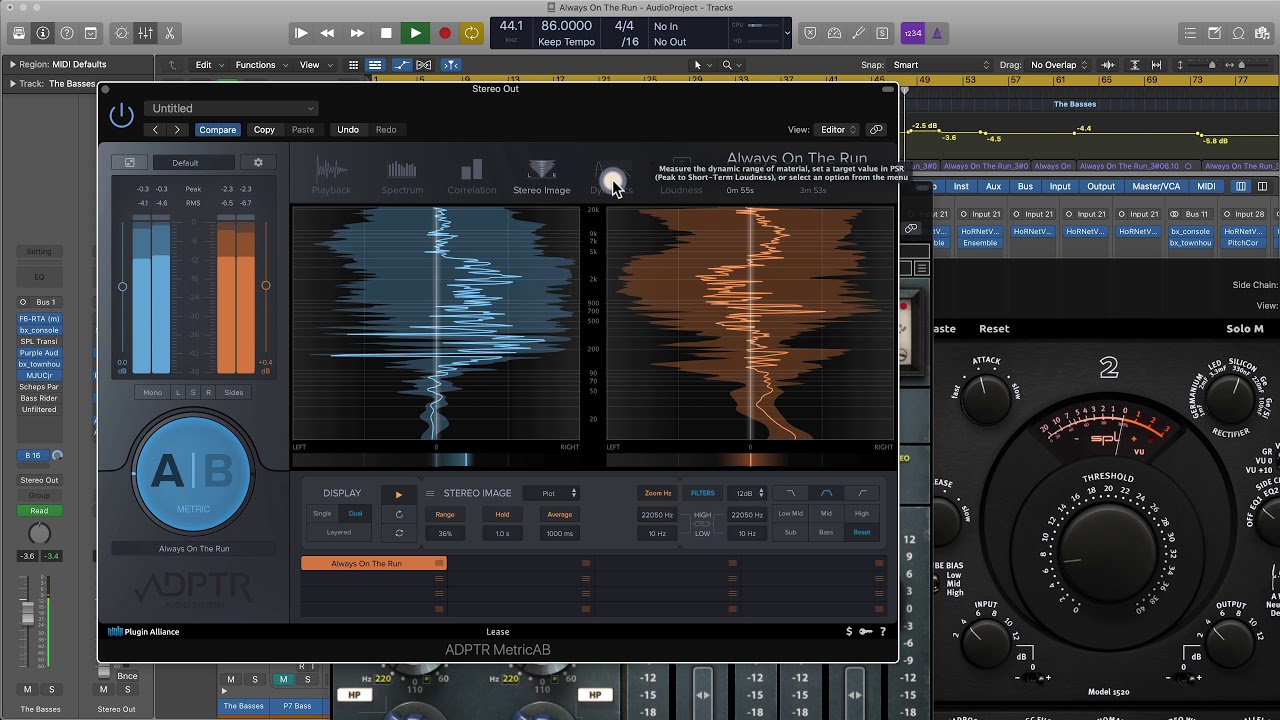Viewport: 1280px width, 720px height.
Task: Open the Untitled preset dropdown
Action: click(x=231, y=109)
